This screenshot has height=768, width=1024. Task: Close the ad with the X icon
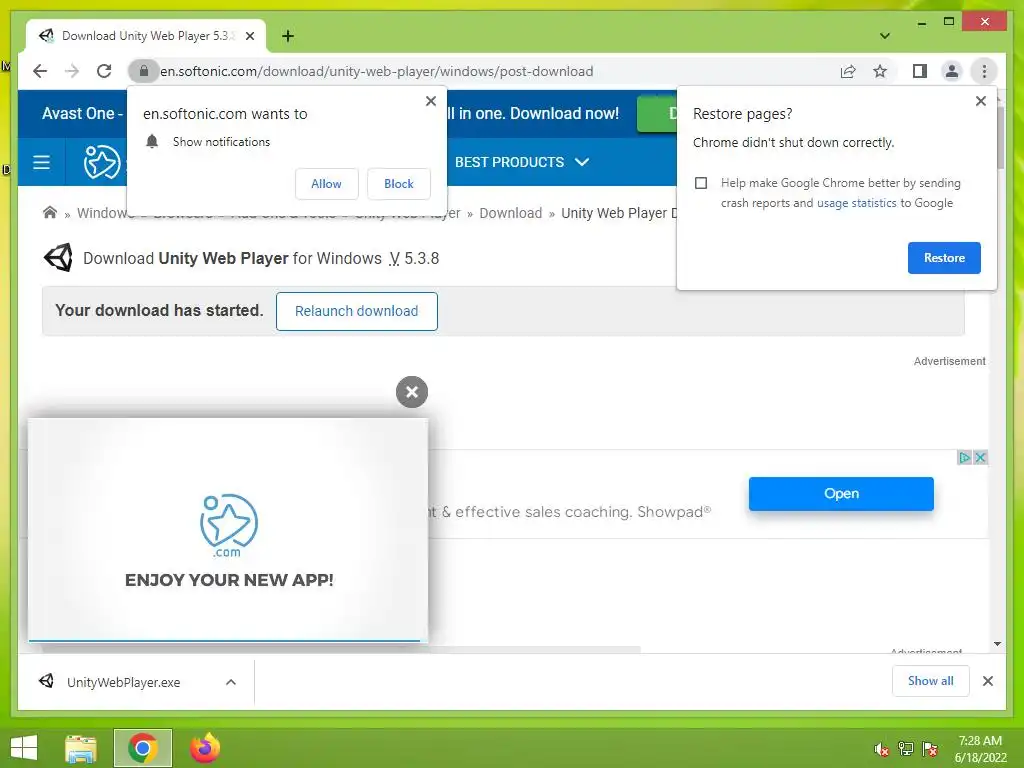tap(980, 458)
